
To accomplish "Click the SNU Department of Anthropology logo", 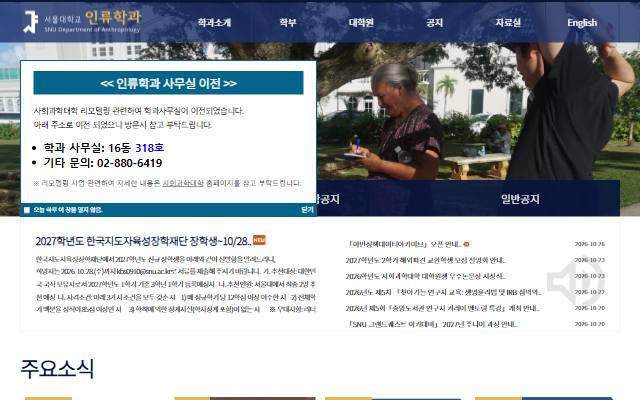I will tap(82, 21).
